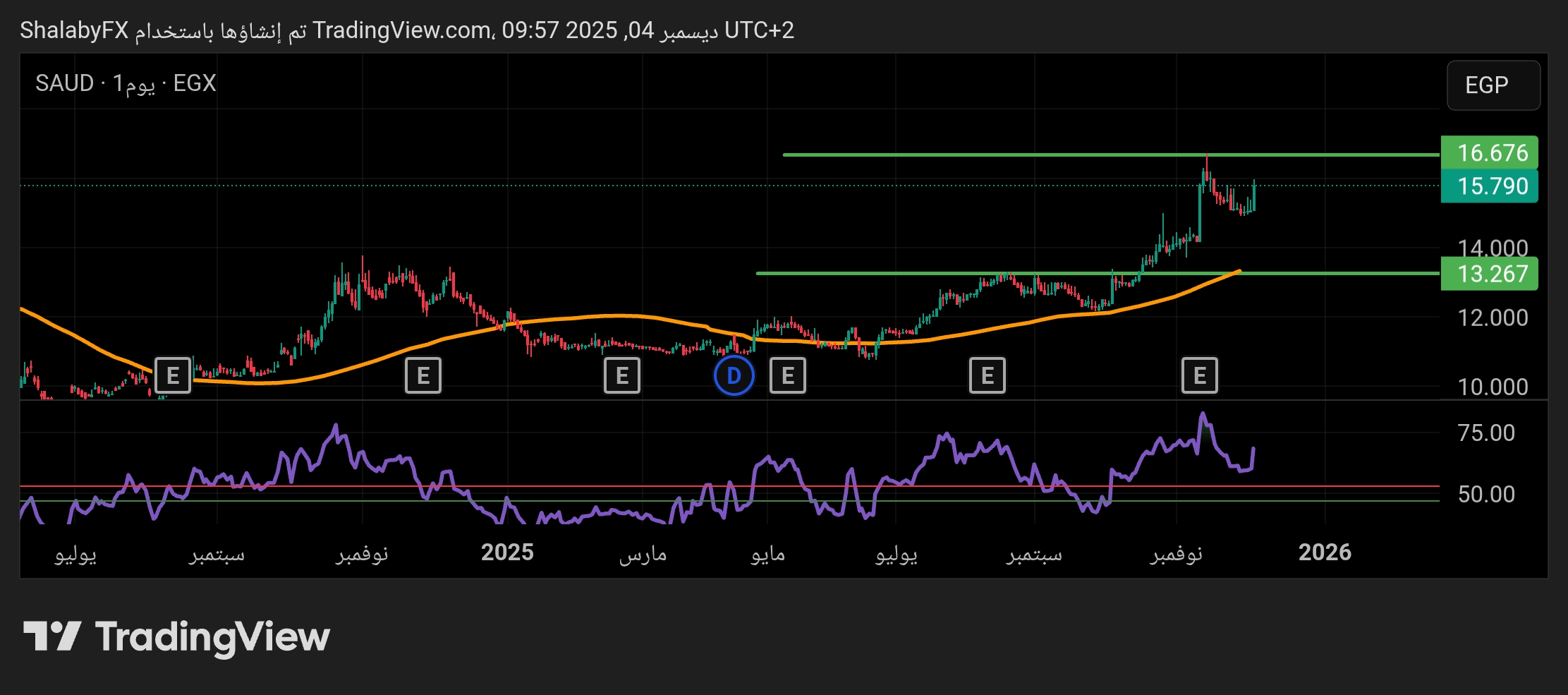Viewport: 1568px width, 695px height.
Task: Click the مارس month label on the time axis
Action: 643,554
